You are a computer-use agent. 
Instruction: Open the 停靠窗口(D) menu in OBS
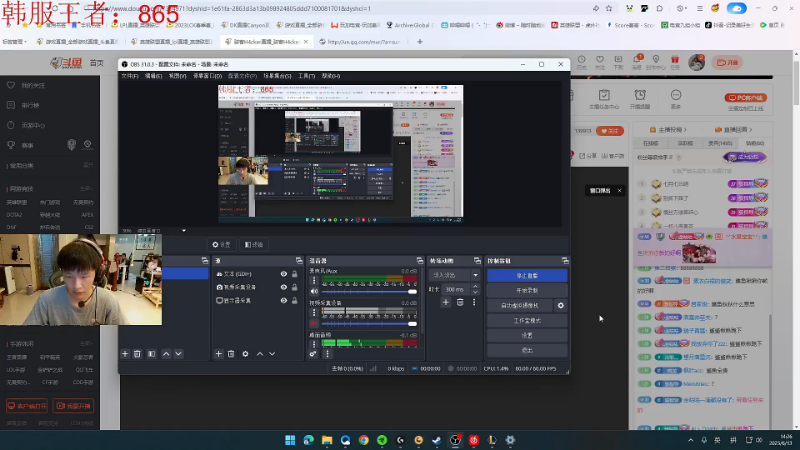point(207,76)
